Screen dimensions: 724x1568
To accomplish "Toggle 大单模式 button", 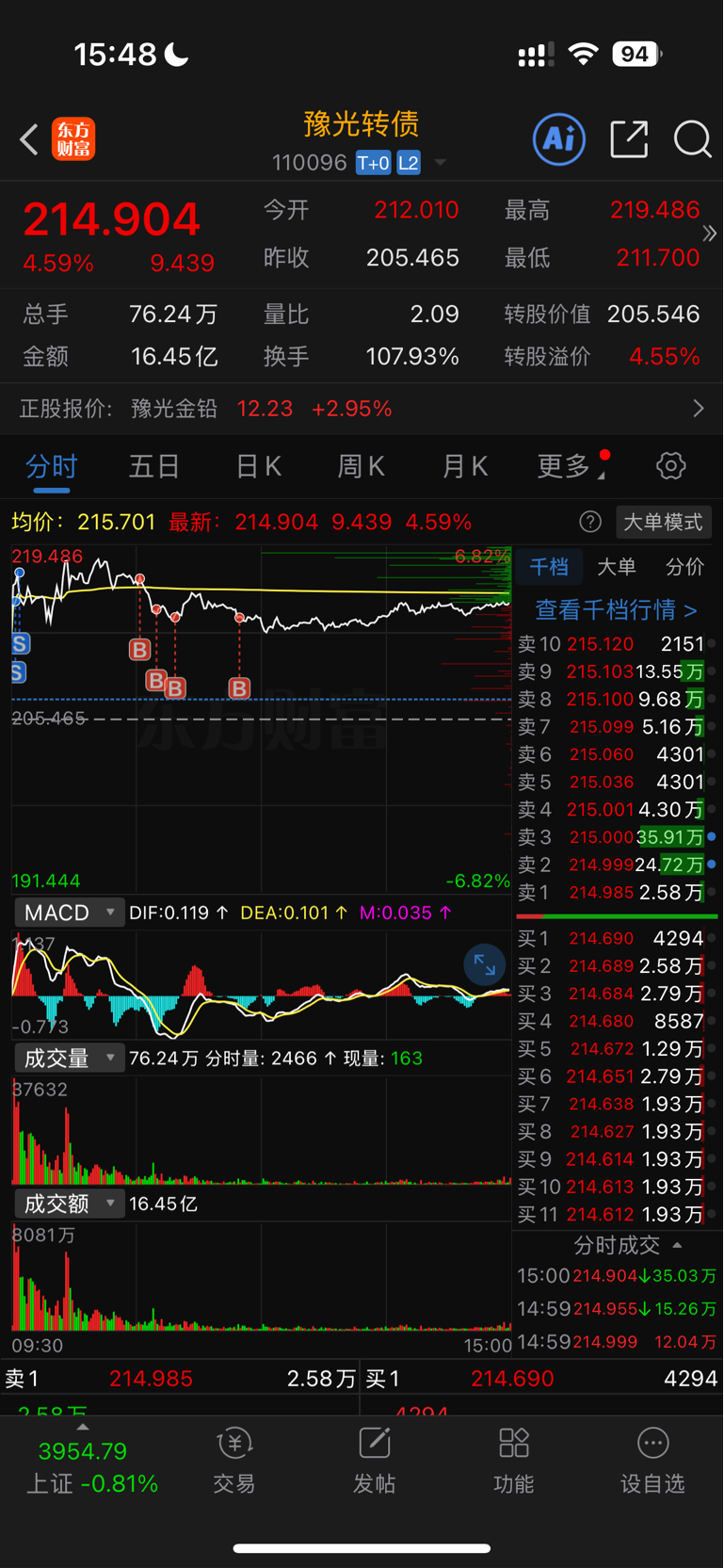I will pyautogui.click(x=664, y=522).
